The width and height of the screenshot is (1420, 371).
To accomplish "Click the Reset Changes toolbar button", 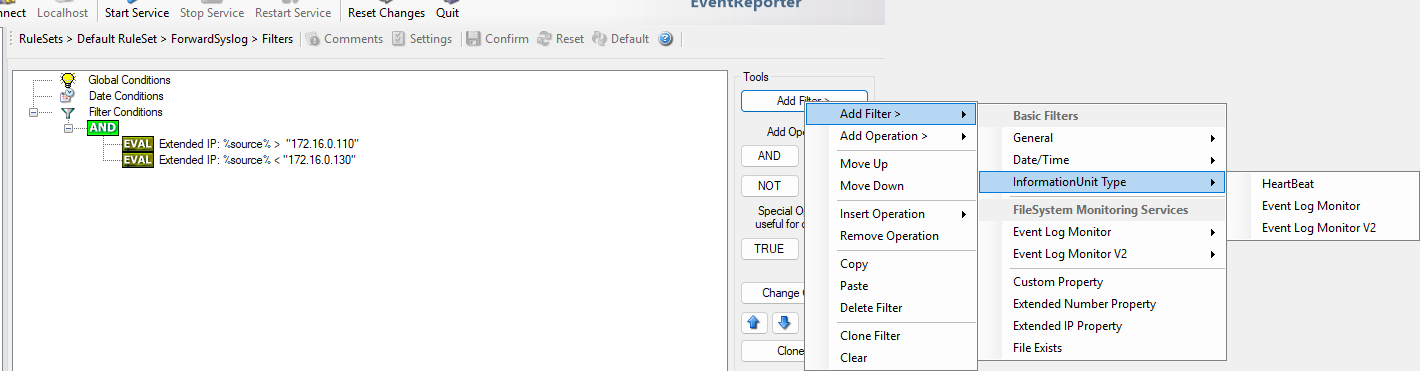I will click(386, 13).
